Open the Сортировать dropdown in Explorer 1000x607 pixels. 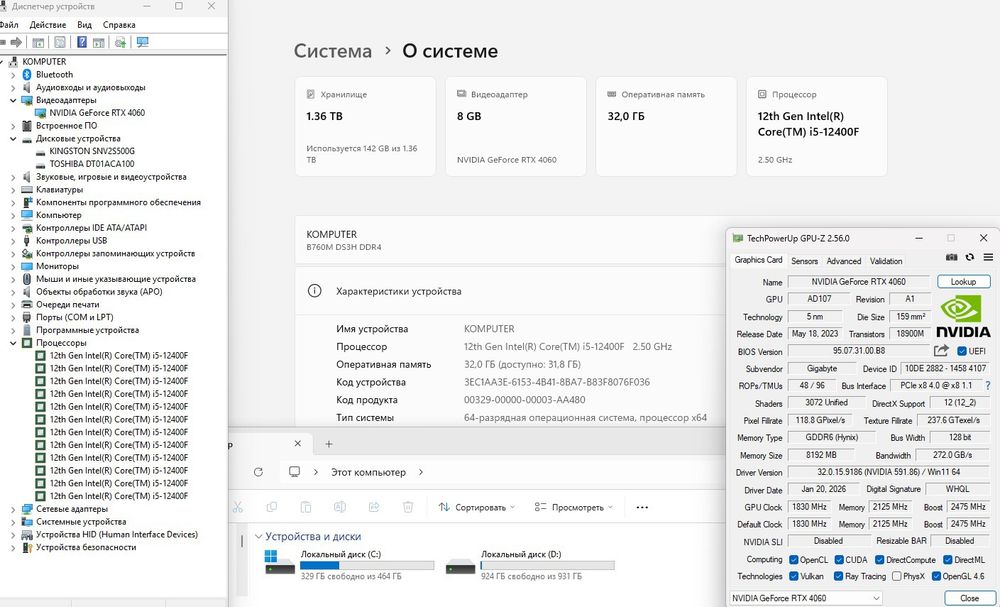[476, 508]
